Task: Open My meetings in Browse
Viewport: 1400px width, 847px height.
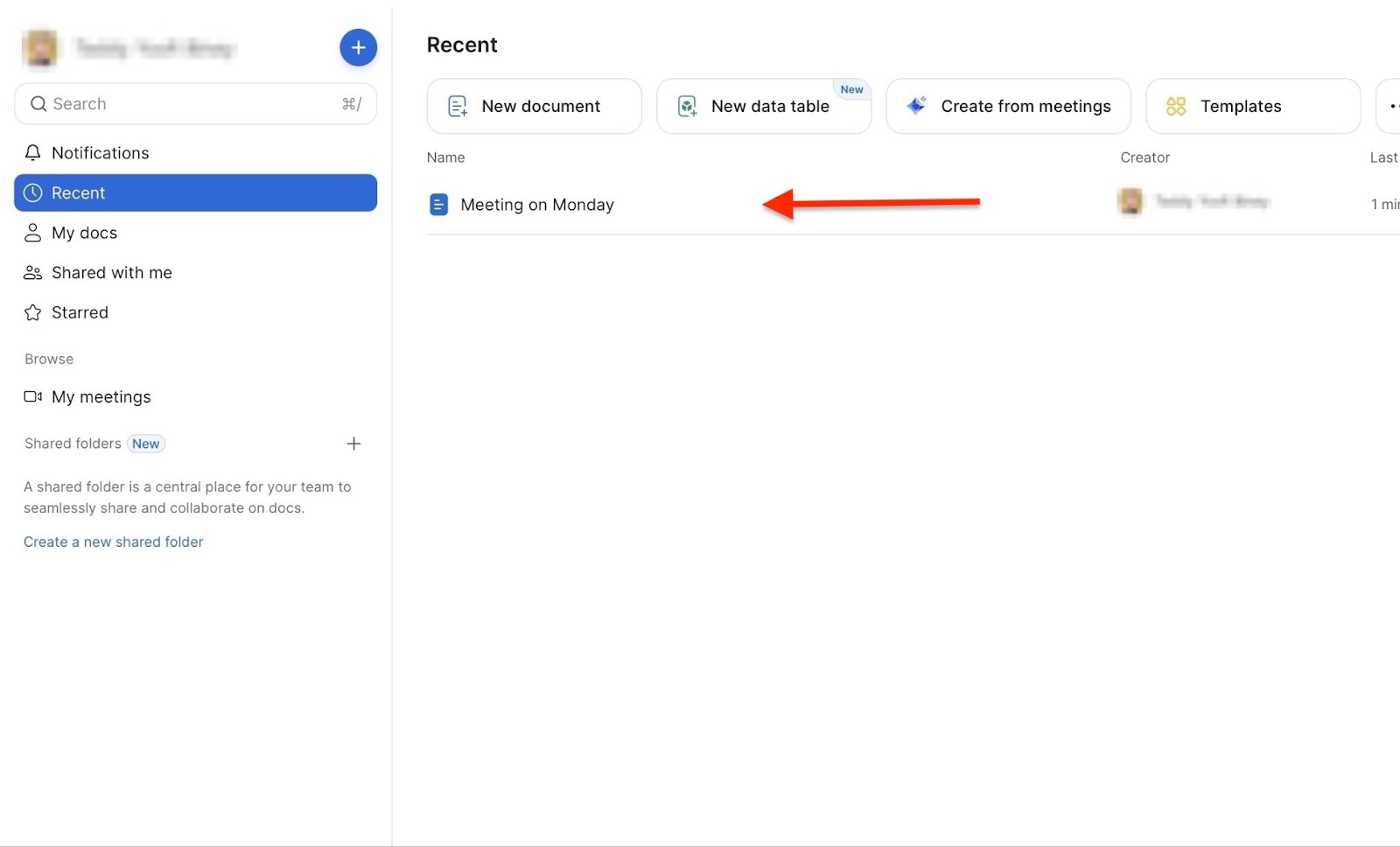Action: tap(195, 397)
